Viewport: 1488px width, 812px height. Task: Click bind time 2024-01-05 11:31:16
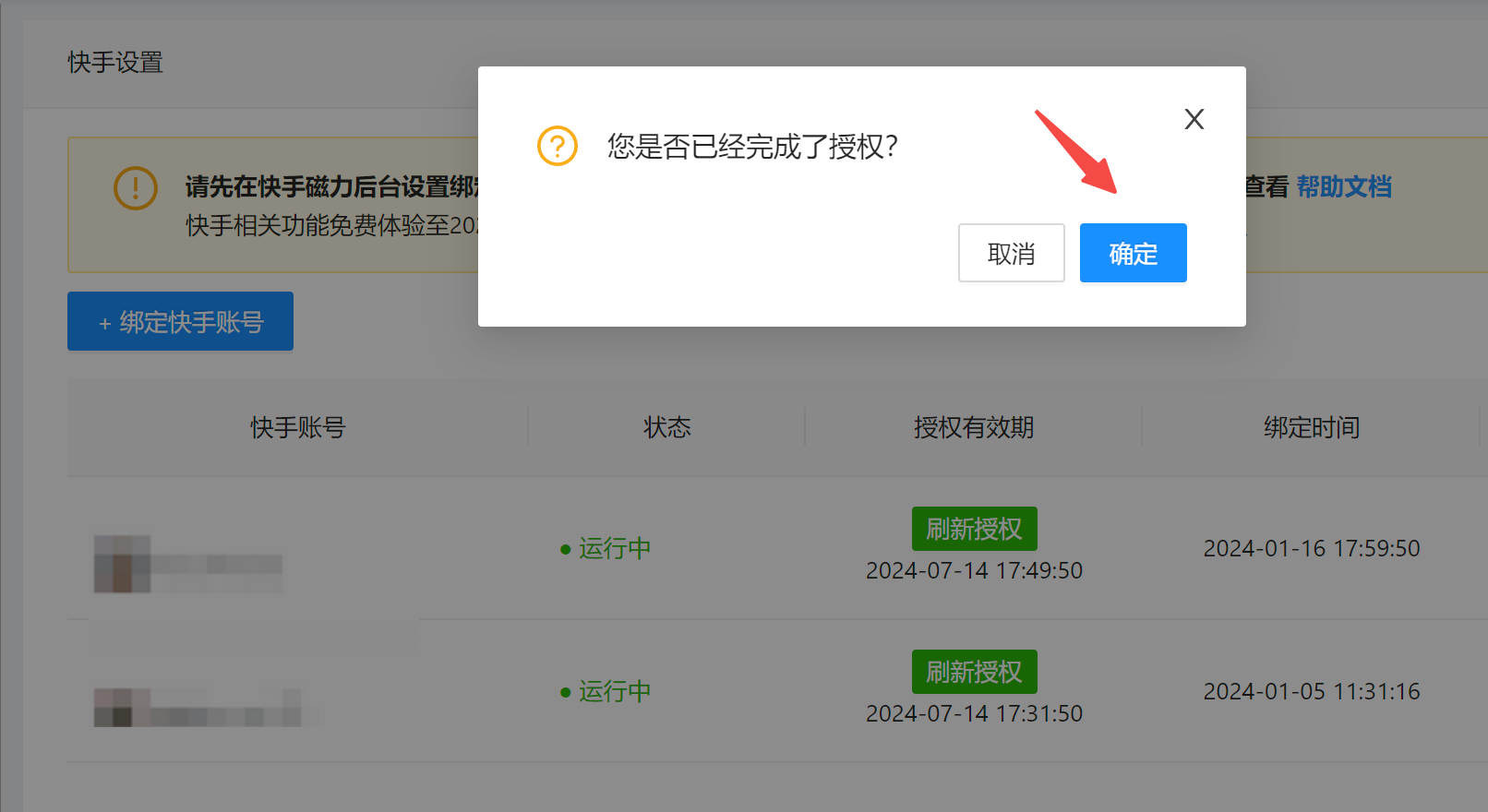point(1312,691)
